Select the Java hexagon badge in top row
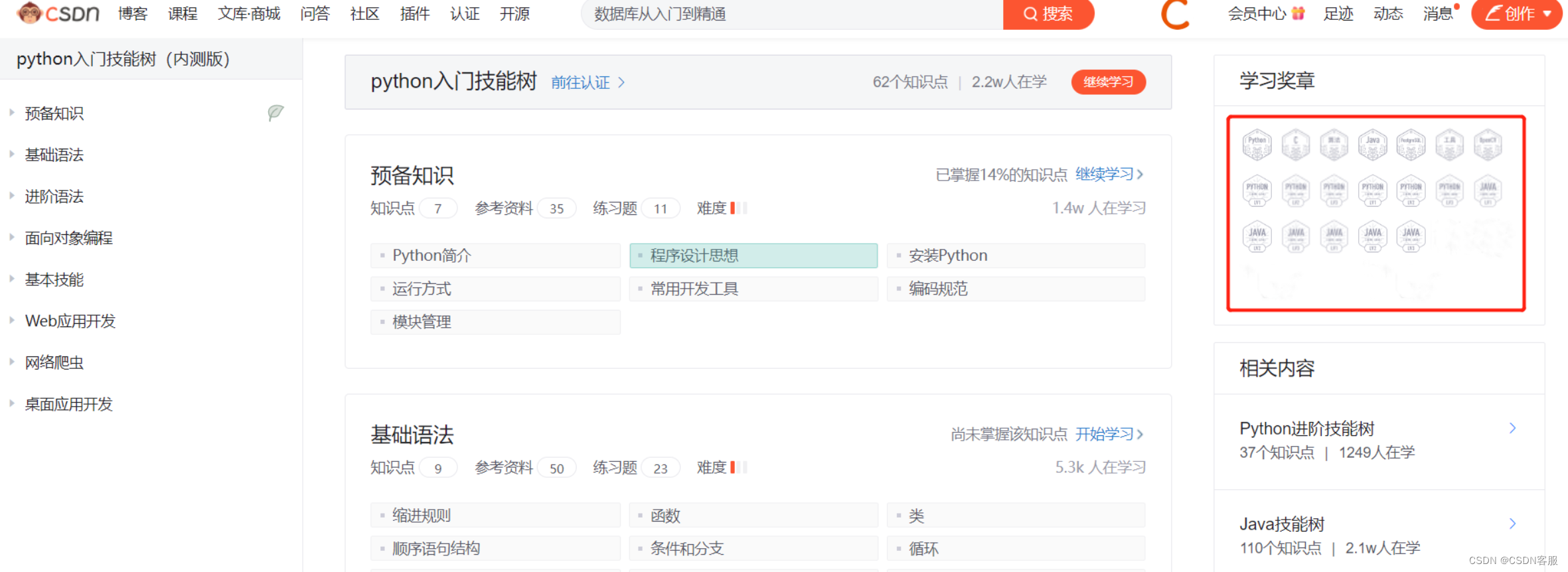 (1372, 145)
